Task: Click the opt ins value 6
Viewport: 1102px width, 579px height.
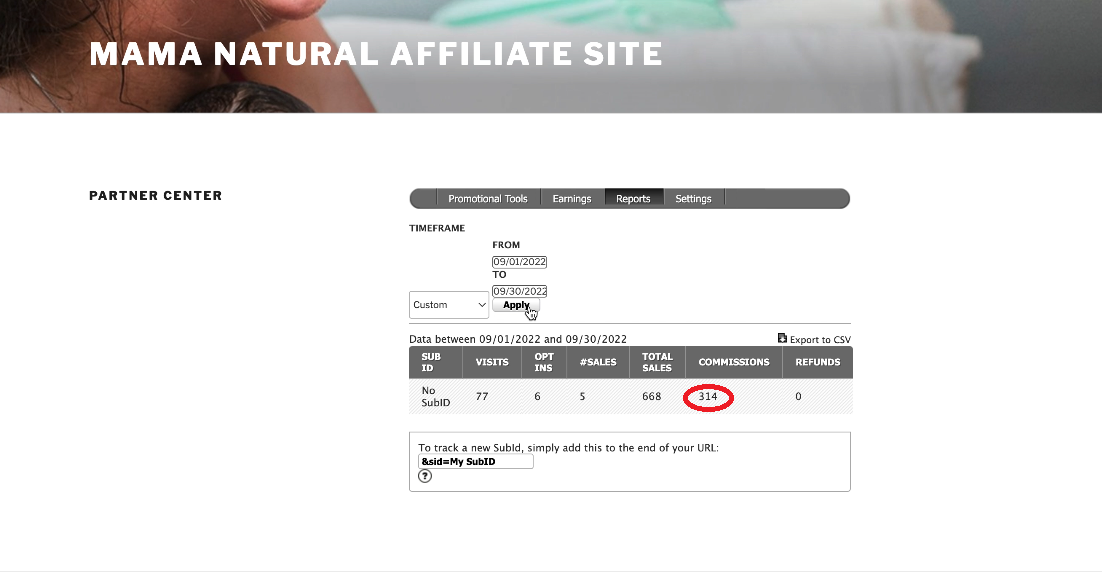Action: [x=538, y=396]
